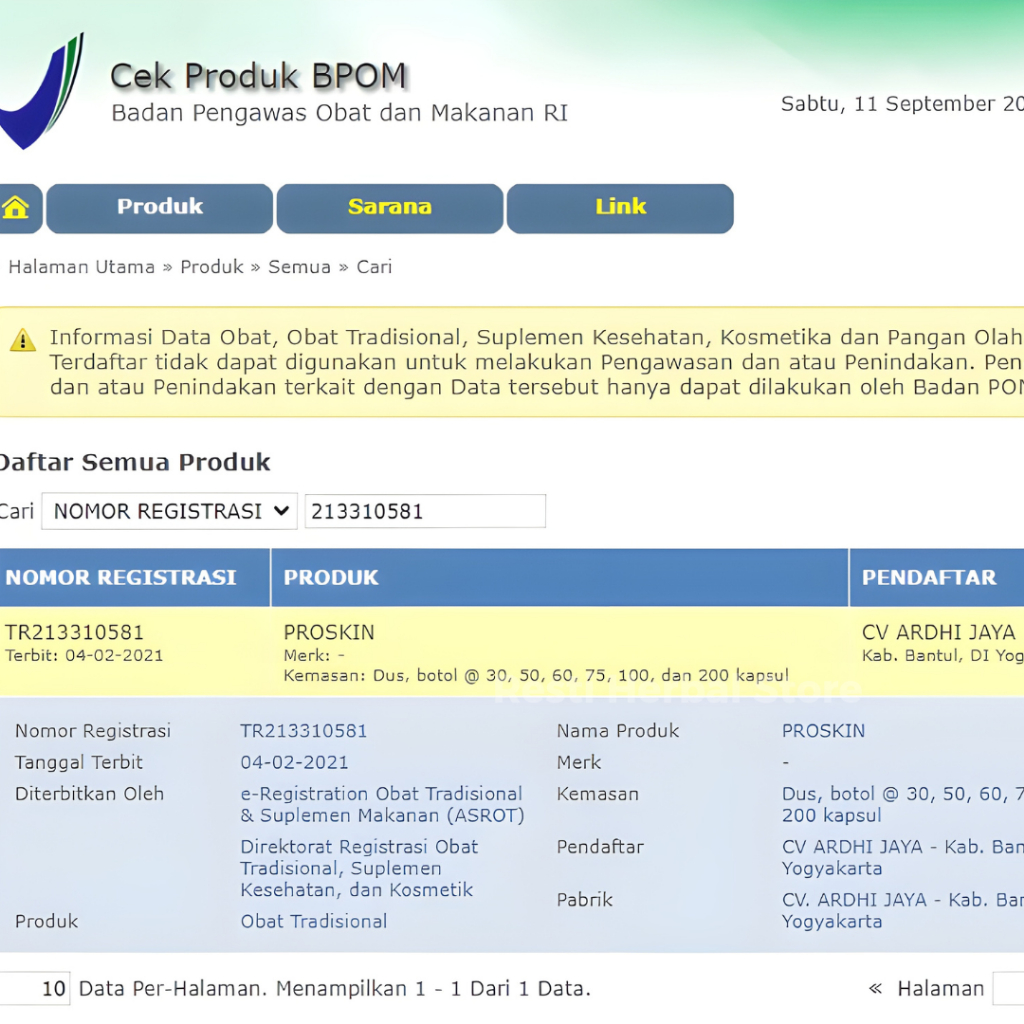The width and height of the screenshot is (1024, 1024).
Task: Click the search field containing 213310581
Action: [x=425, y=511]
